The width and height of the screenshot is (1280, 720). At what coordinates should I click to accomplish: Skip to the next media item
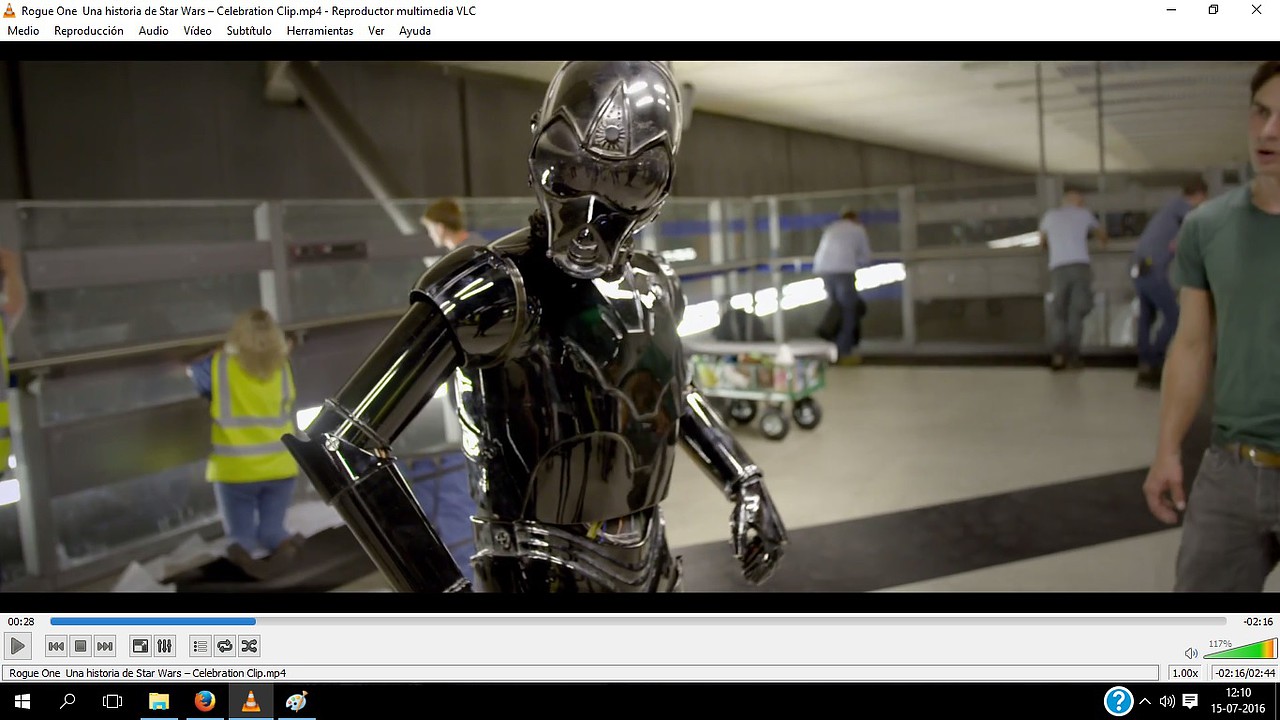[105, 646]
